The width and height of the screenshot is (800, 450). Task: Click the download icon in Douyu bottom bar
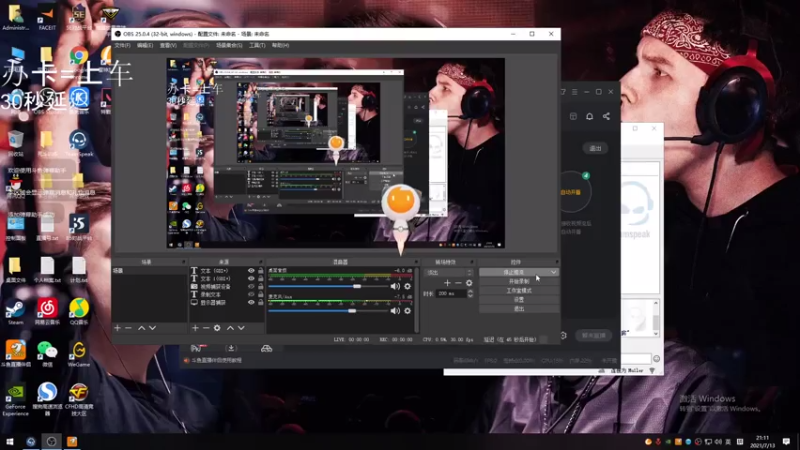tap(231, 348)
